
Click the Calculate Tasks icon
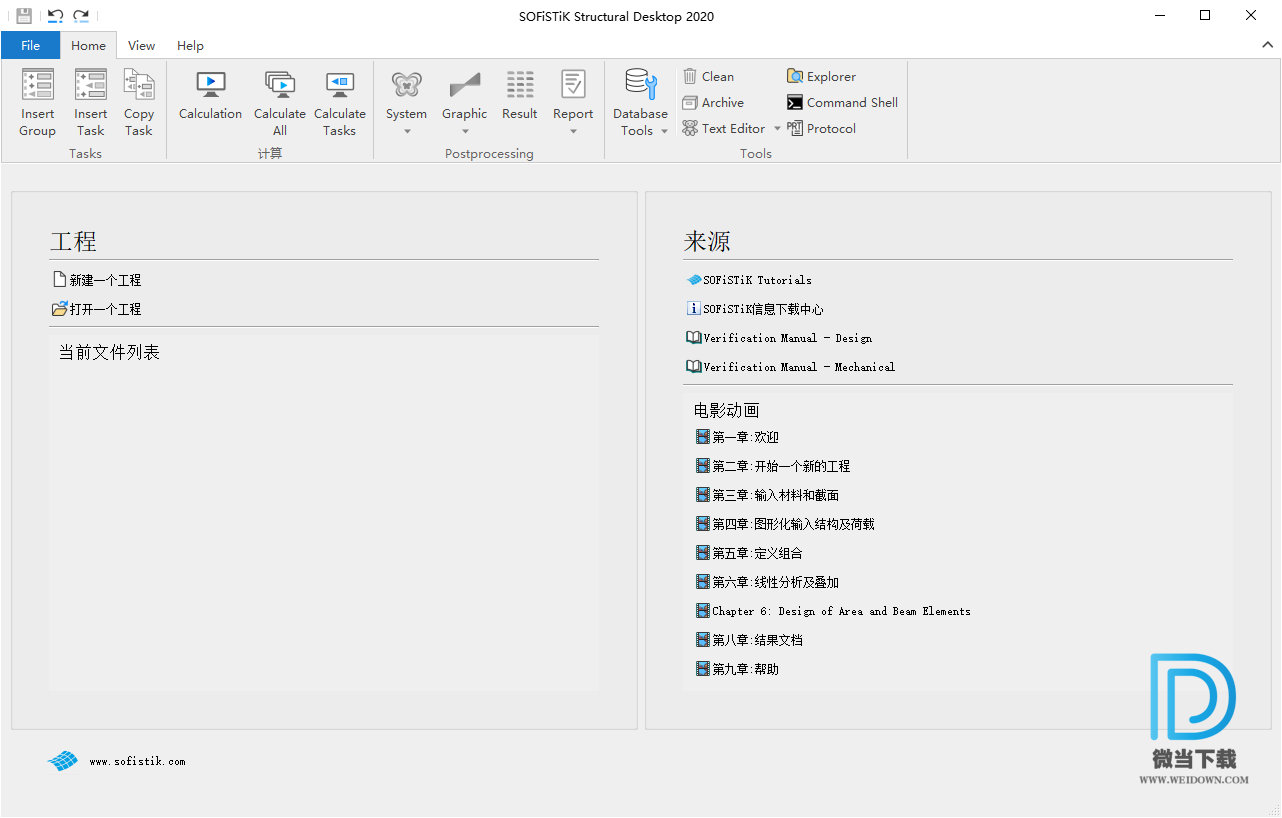tap(340, 85)
